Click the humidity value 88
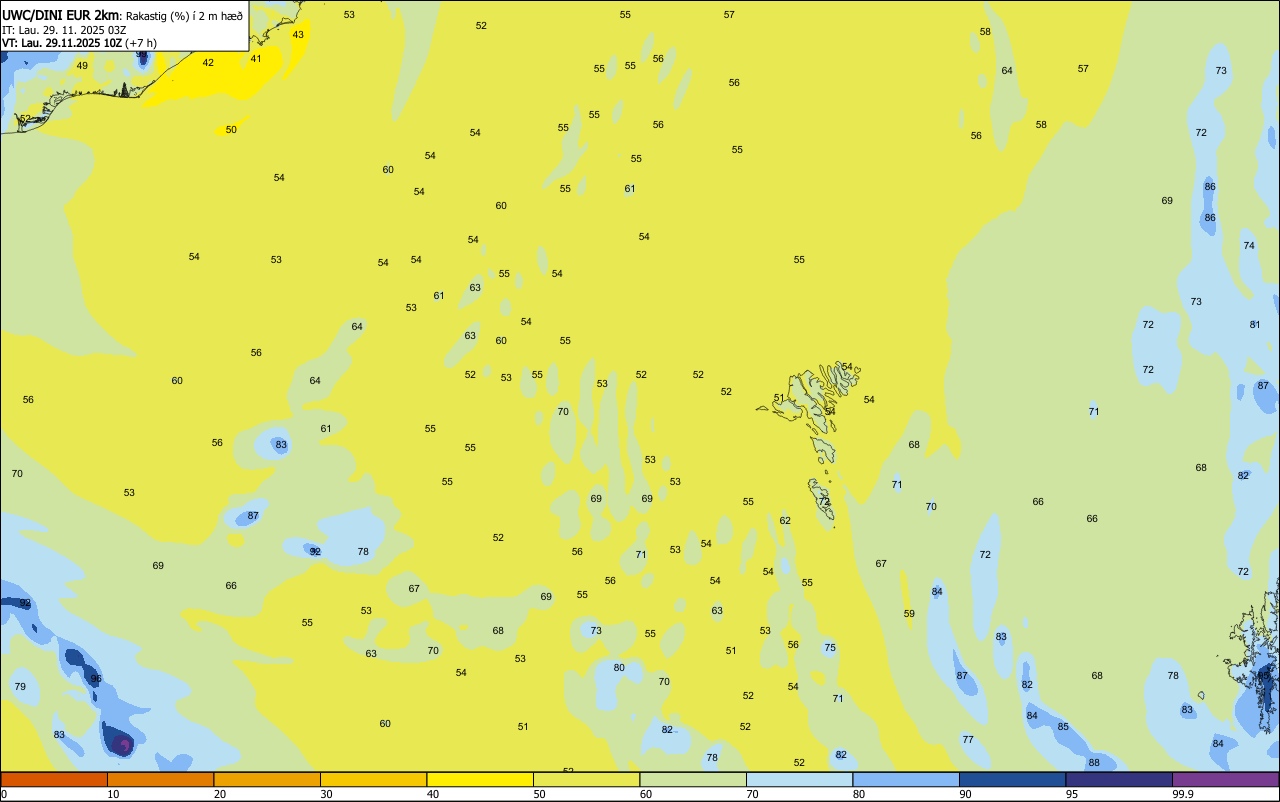The height and width of the screenshot is (802, 1280). point(1094,762)
